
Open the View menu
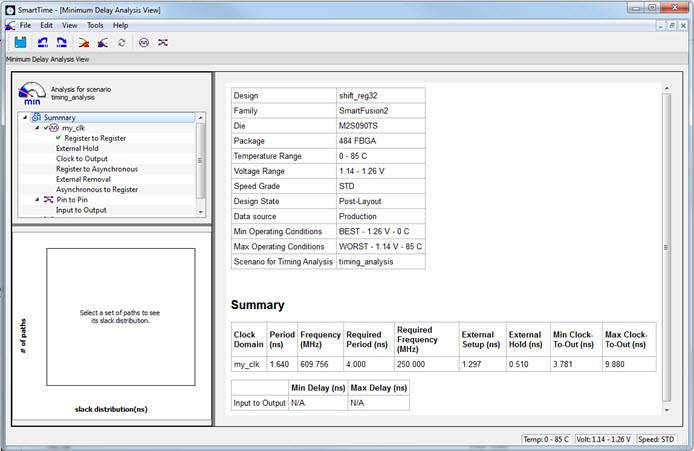69,25
